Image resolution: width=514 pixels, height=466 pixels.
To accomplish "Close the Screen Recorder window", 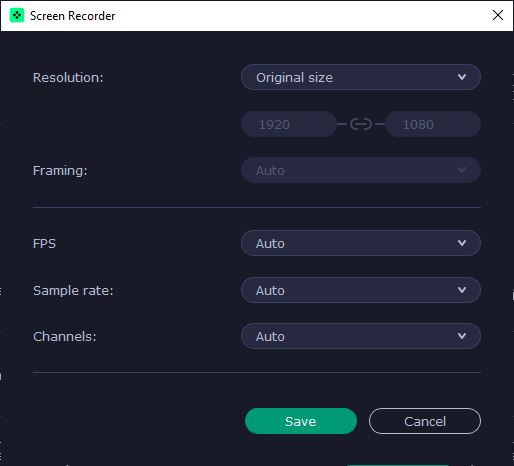I will pos(498,15).
